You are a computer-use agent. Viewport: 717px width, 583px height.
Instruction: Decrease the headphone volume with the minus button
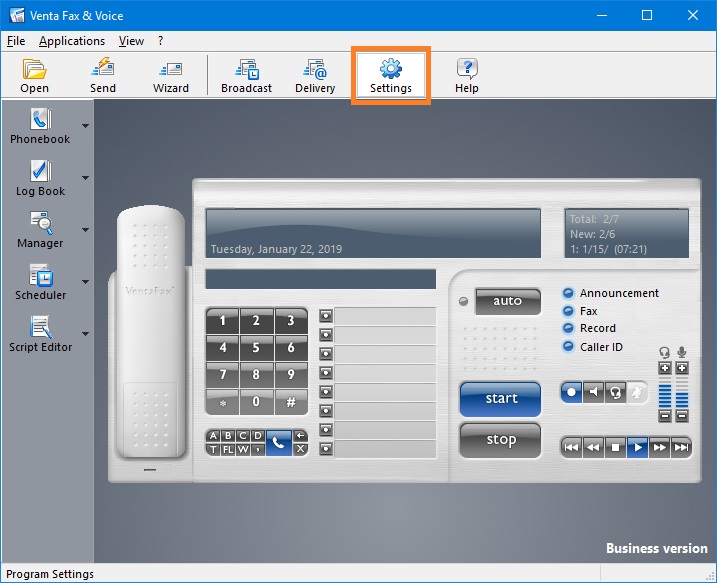[x=665, y=416]
